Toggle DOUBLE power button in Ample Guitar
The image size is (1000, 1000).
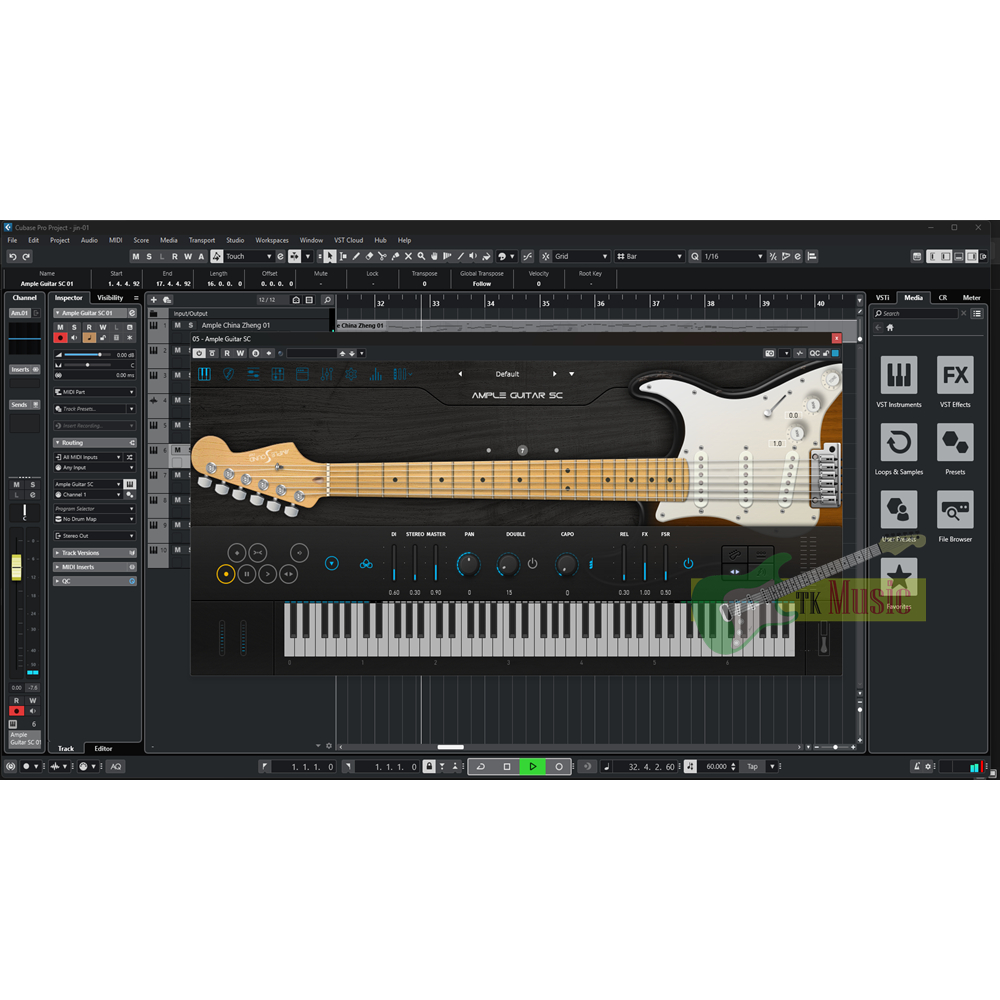pos(533,564)
